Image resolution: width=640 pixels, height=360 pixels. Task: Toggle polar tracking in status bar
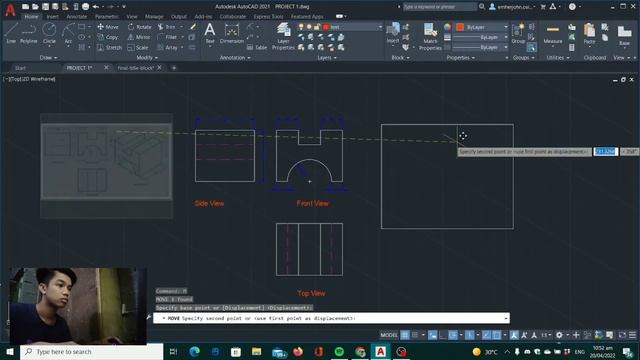coord(453,335)
